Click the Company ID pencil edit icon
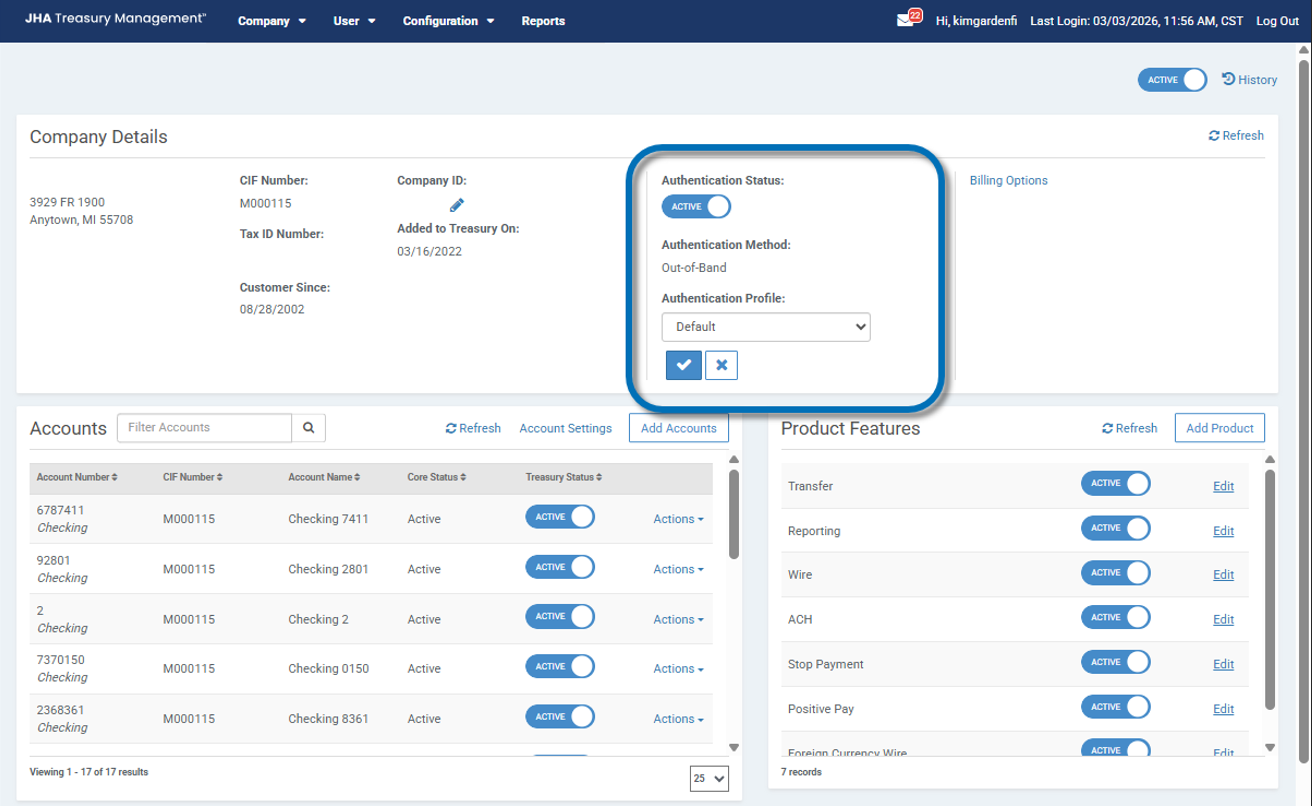The height and width of the screenshot is (806, 1312). tap(457, 205)
